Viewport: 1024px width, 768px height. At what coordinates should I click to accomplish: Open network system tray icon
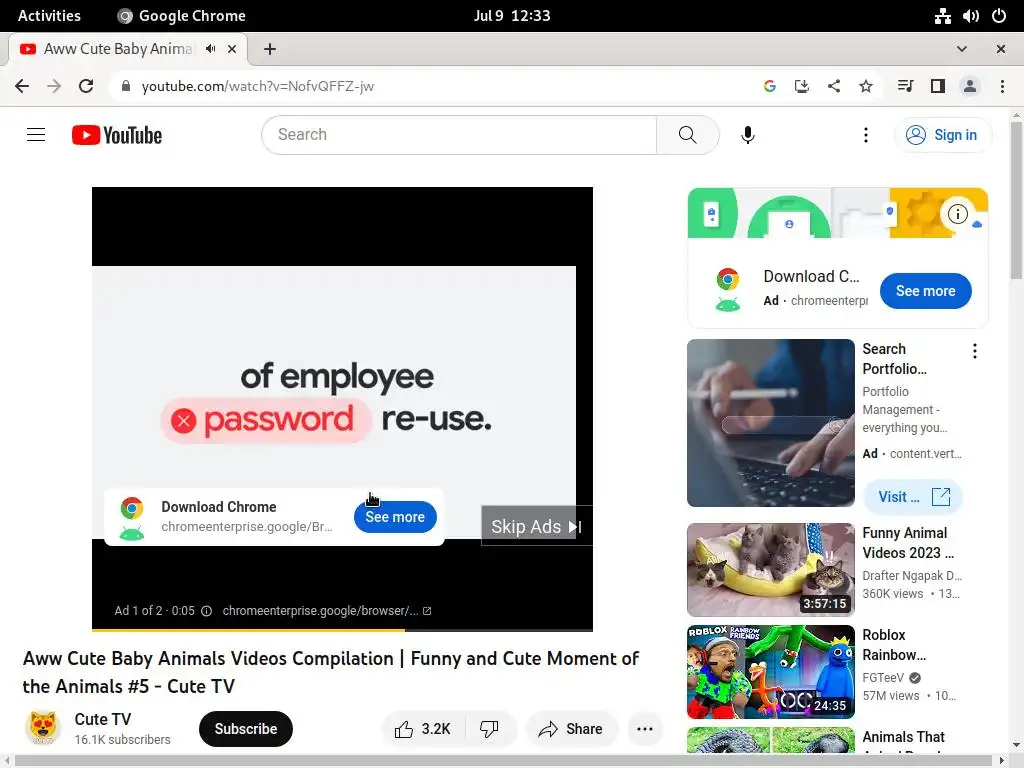(942, 16)
